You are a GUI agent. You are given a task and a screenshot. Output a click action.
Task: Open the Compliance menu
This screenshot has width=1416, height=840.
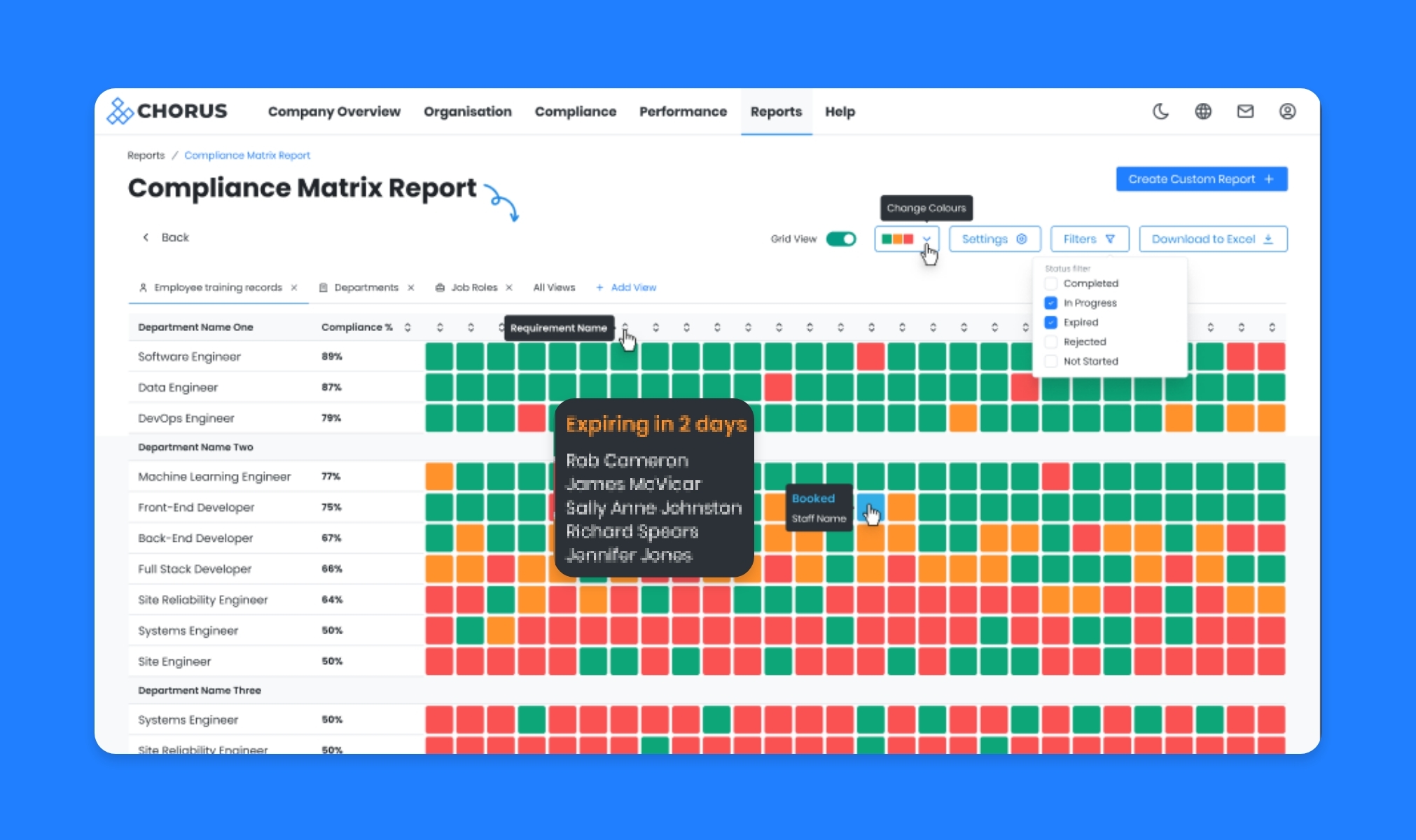575,111
